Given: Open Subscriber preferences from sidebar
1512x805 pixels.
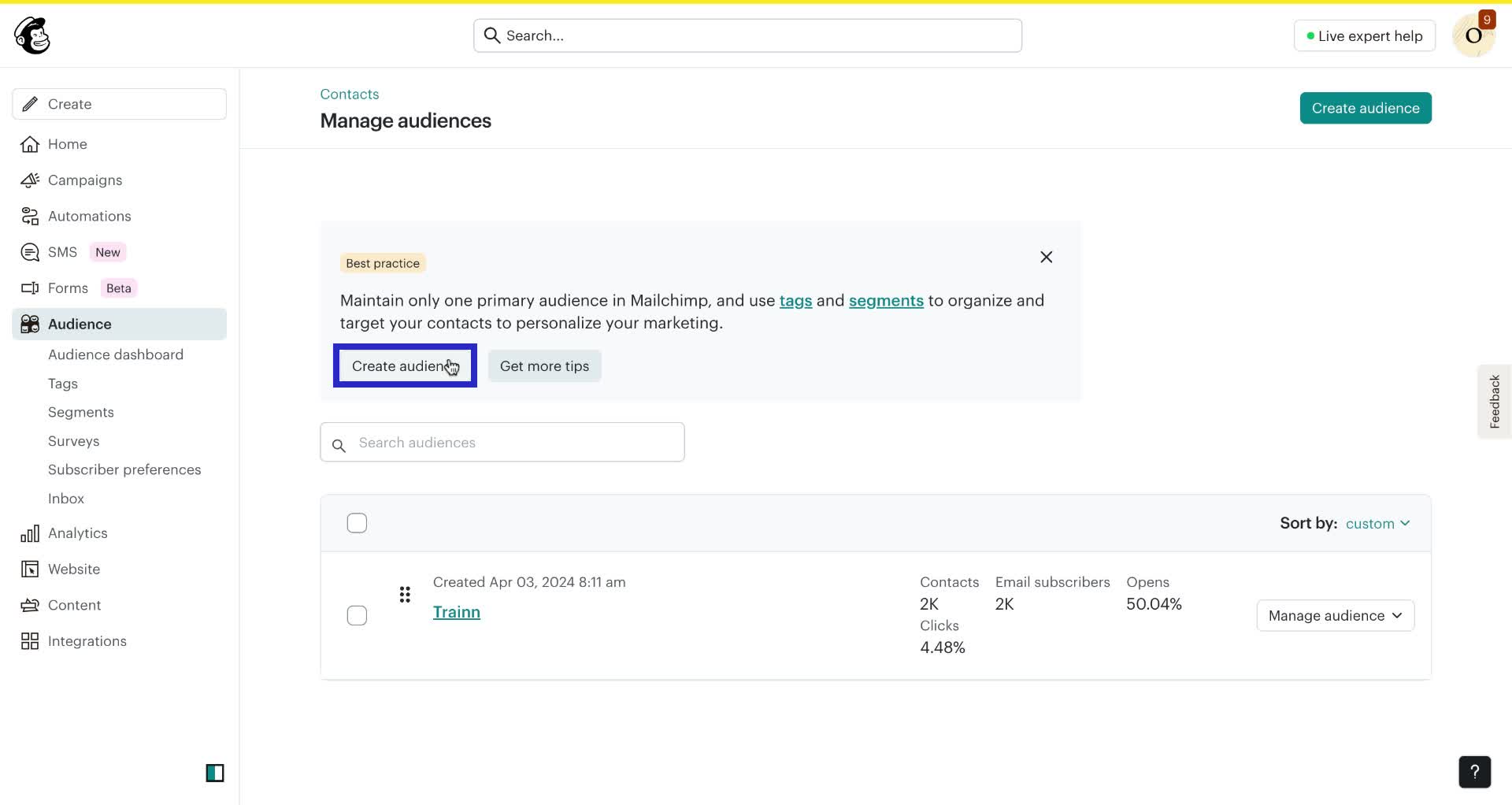Looking at the screenshot, I should coord(124,469).
